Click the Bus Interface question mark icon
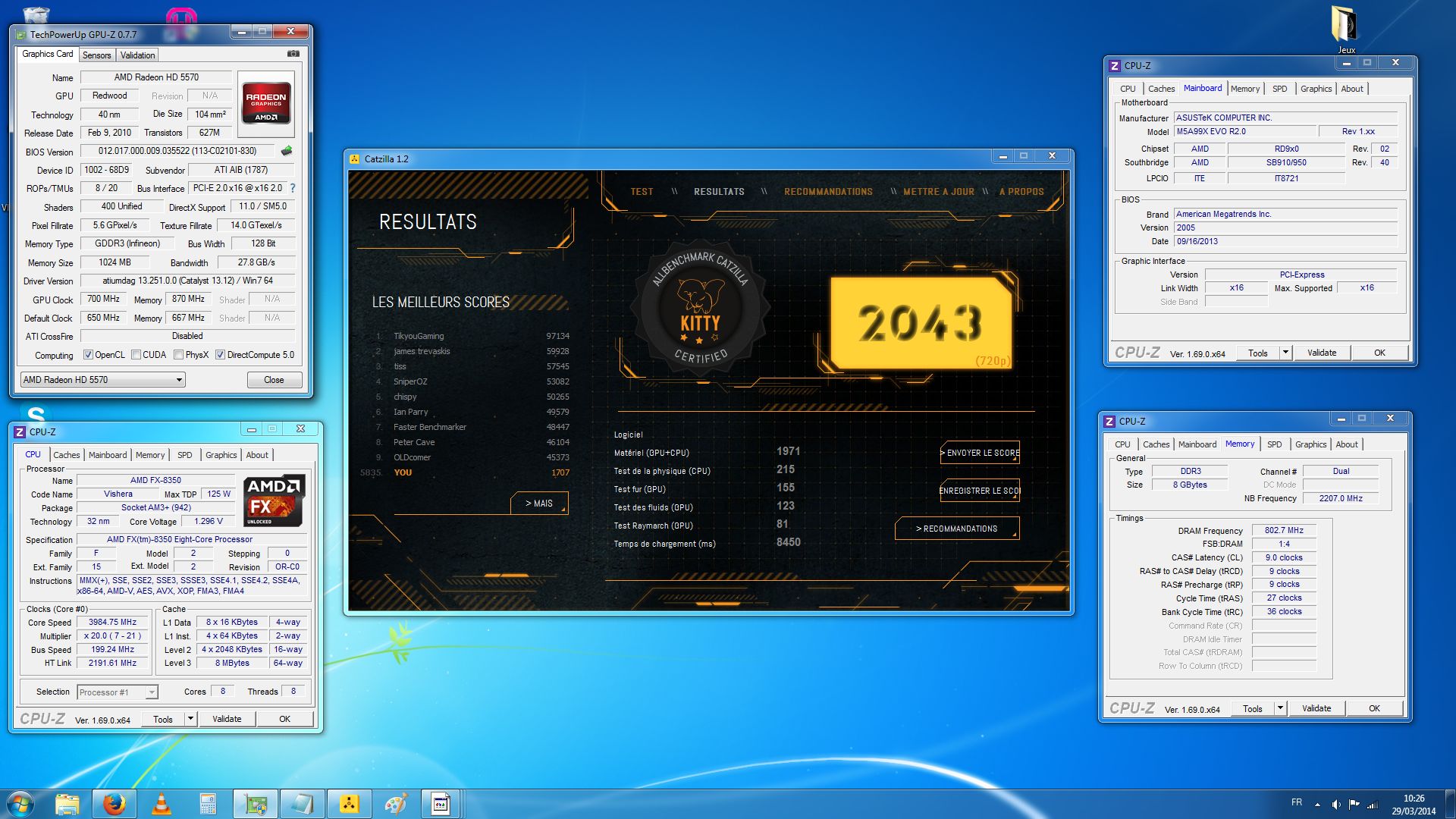This screenshot has width=1456, height=819. (x=293, y=188)
